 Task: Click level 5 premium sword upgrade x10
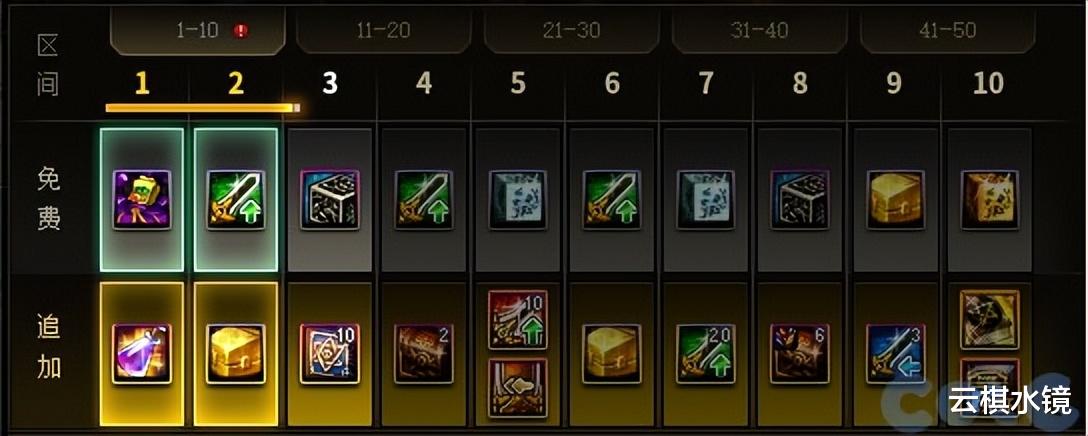tap(518, 319)
